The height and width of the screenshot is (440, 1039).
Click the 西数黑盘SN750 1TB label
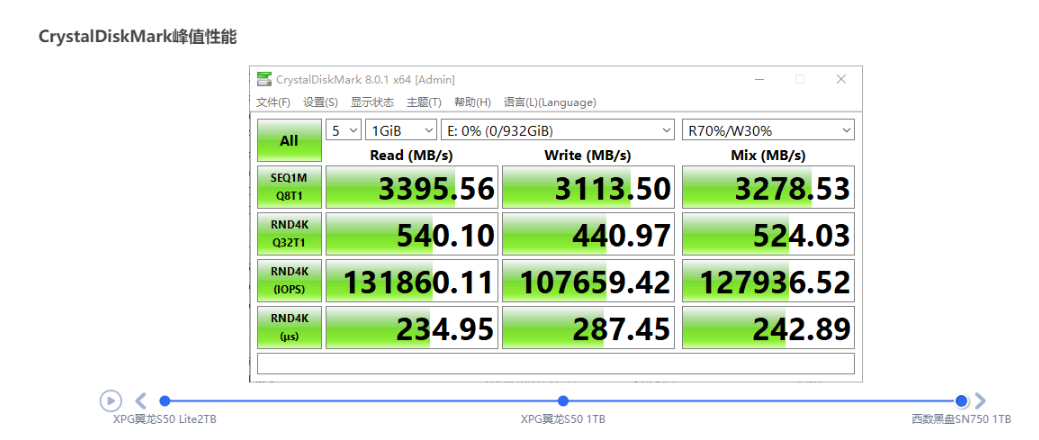tap(961, 419)
